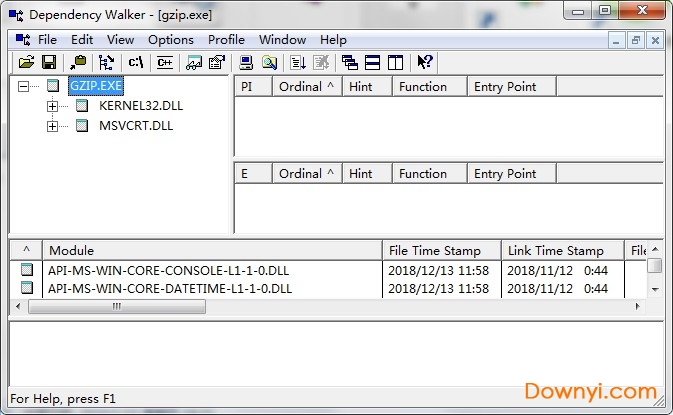
Task: Cascade windows using the toolbar icon
Action: point(349,62)
